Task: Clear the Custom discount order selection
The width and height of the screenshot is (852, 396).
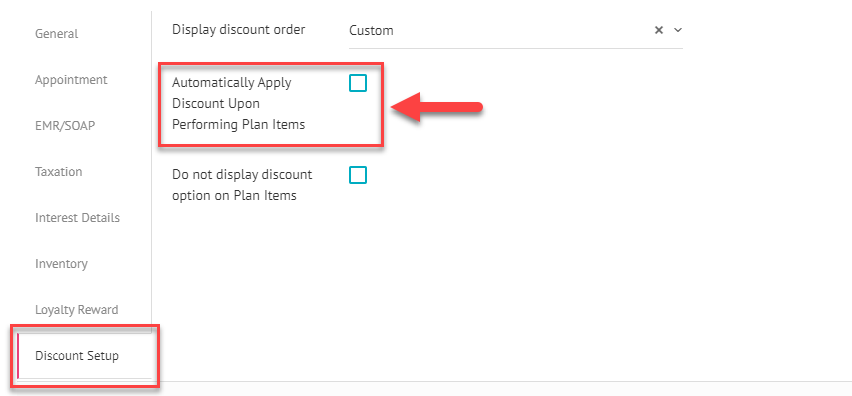Action: (659, 30)
